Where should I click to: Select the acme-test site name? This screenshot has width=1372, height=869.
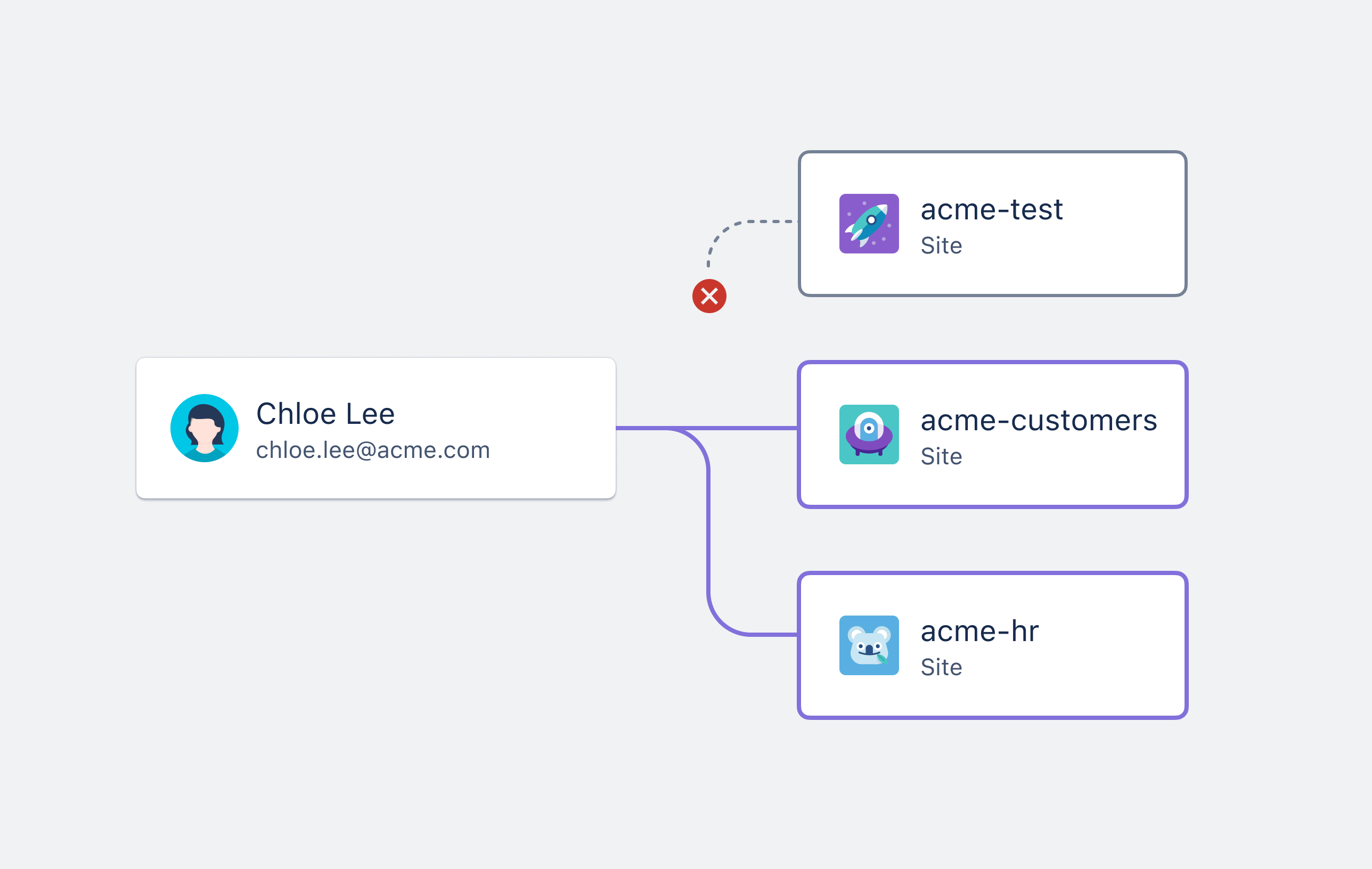pos(991,210)
